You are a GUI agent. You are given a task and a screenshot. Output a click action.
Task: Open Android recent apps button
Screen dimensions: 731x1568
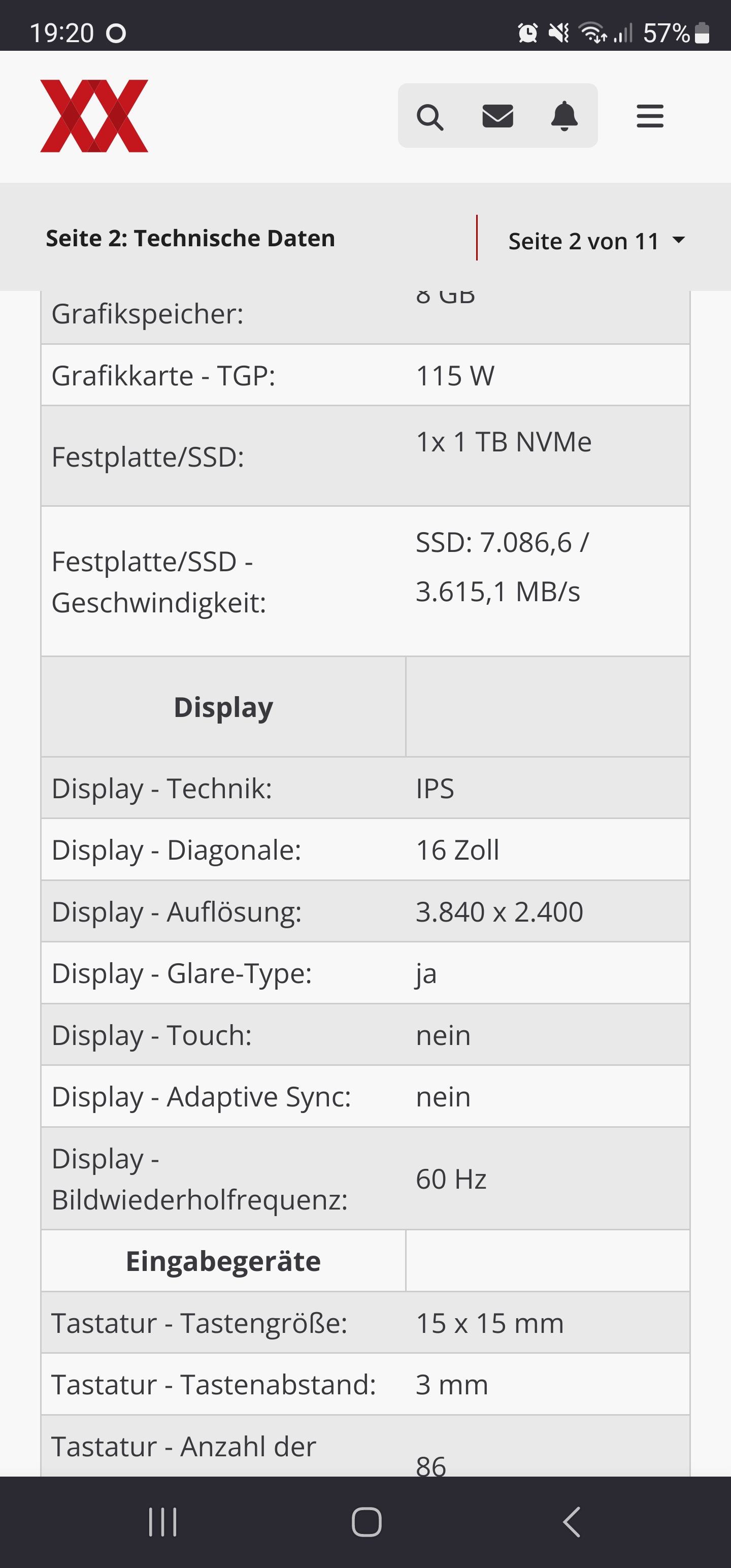click(x=162, y=1522)
